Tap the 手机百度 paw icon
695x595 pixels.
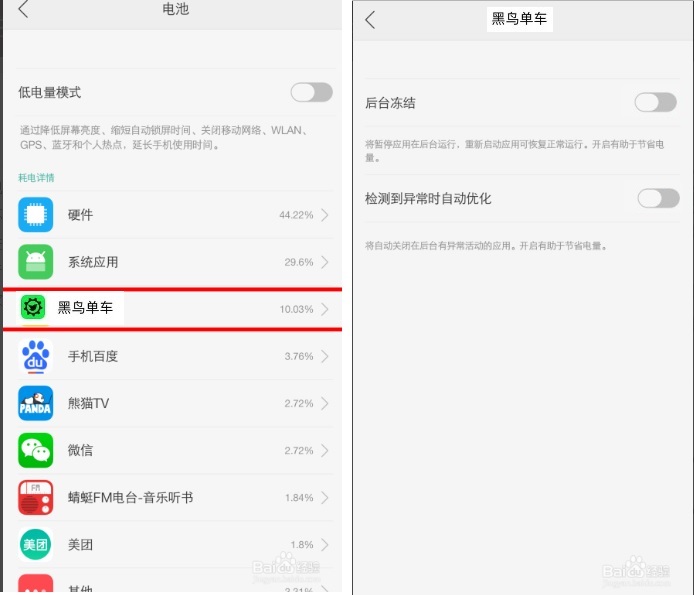(x=35, y=356)
